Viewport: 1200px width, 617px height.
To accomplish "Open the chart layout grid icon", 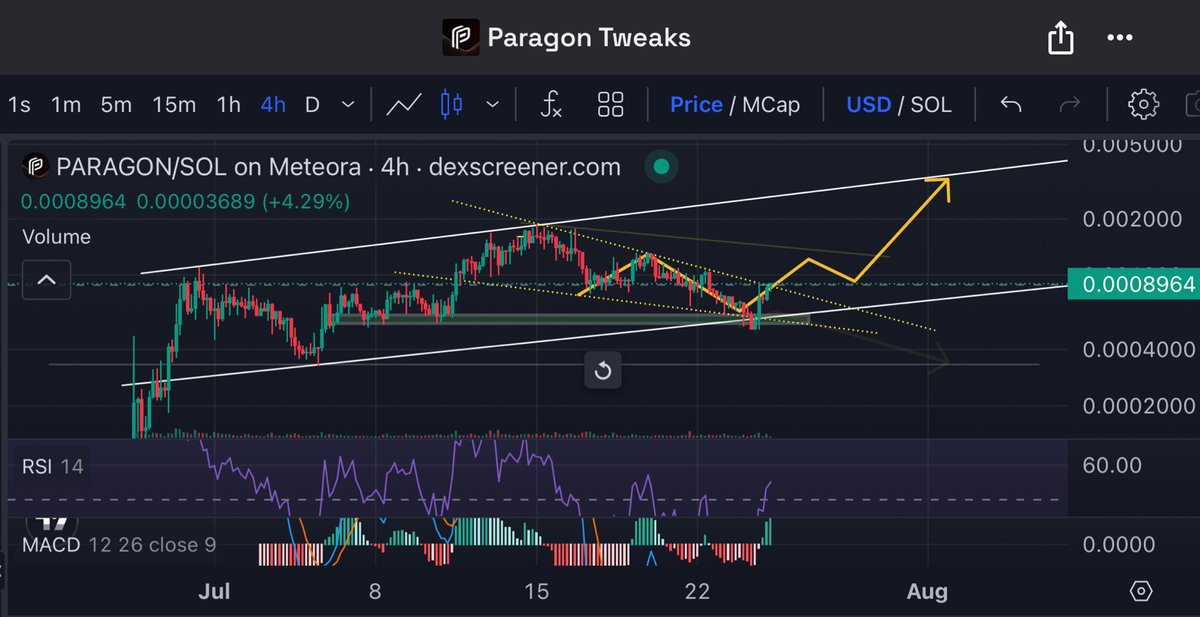I will (610, 104).
